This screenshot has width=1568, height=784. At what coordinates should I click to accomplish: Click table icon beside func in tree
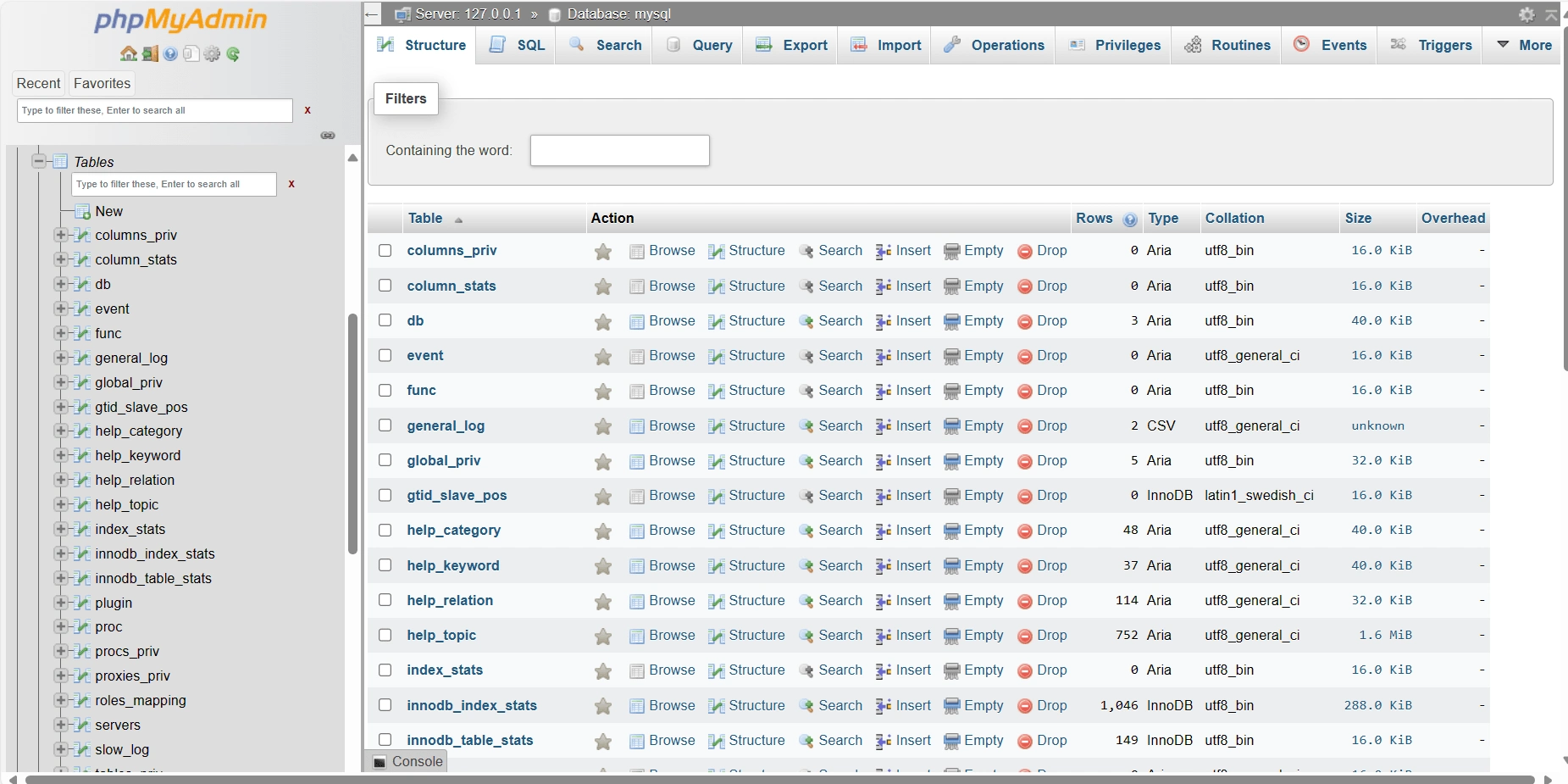(82, 333)
